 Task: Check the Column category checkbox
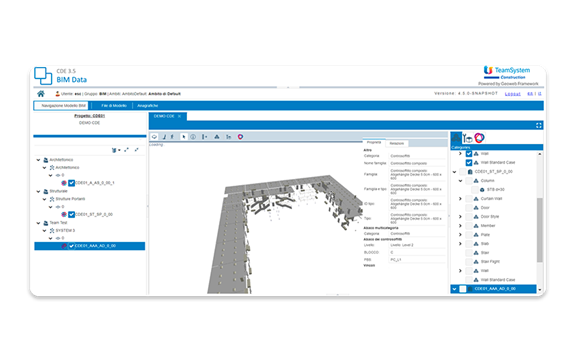[x=469, y=181]
